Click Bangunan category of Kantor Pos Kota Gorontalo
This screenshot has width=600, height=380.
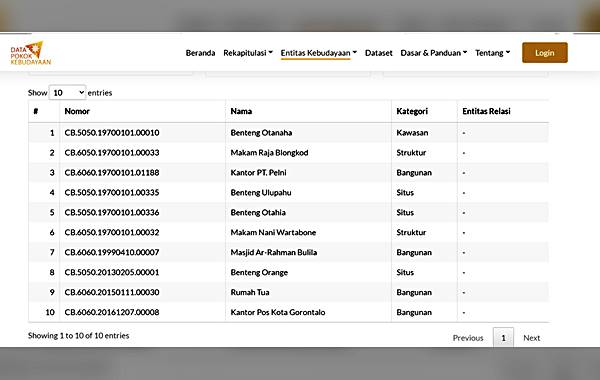pyautogui.click(x=414, y=312)
